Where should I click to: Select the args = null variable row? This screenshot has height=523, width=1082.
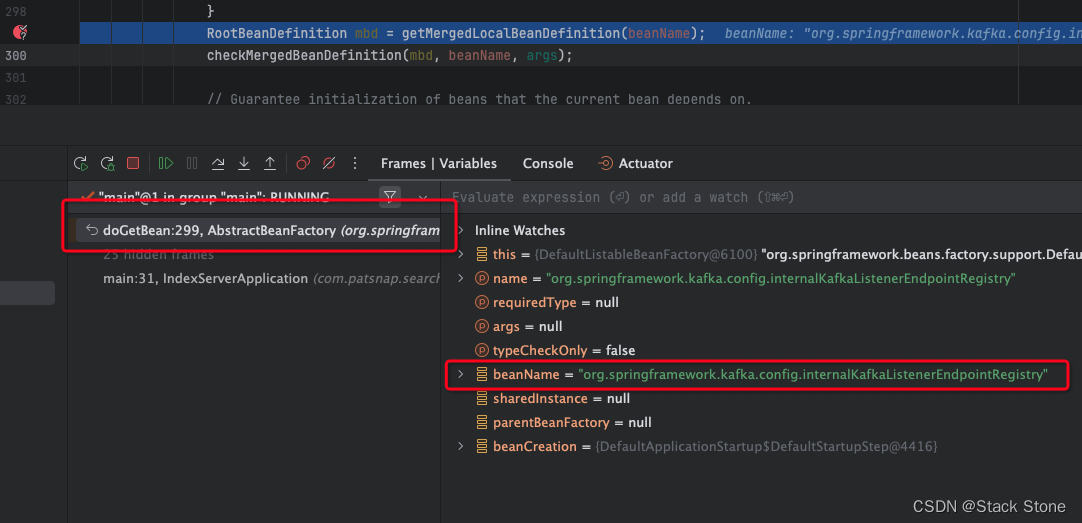[763, 326]
